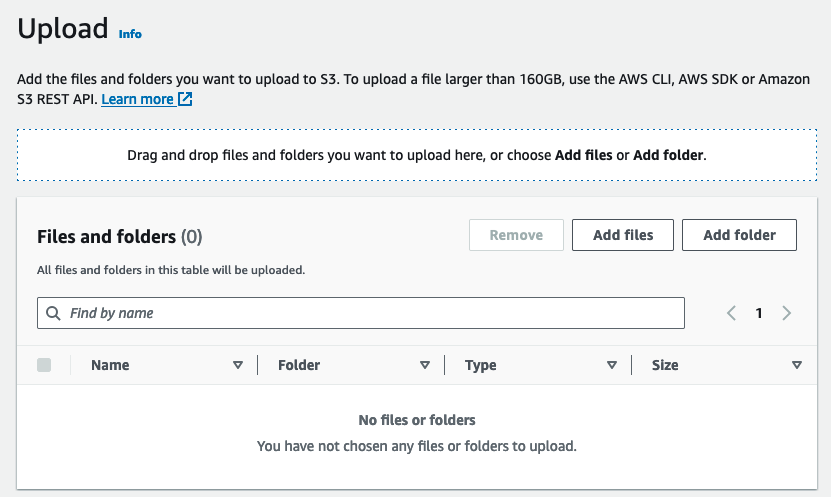This screenshot has height=497, width=831.
Task: Sort the table by the Size header
Action: coord(665,365)
